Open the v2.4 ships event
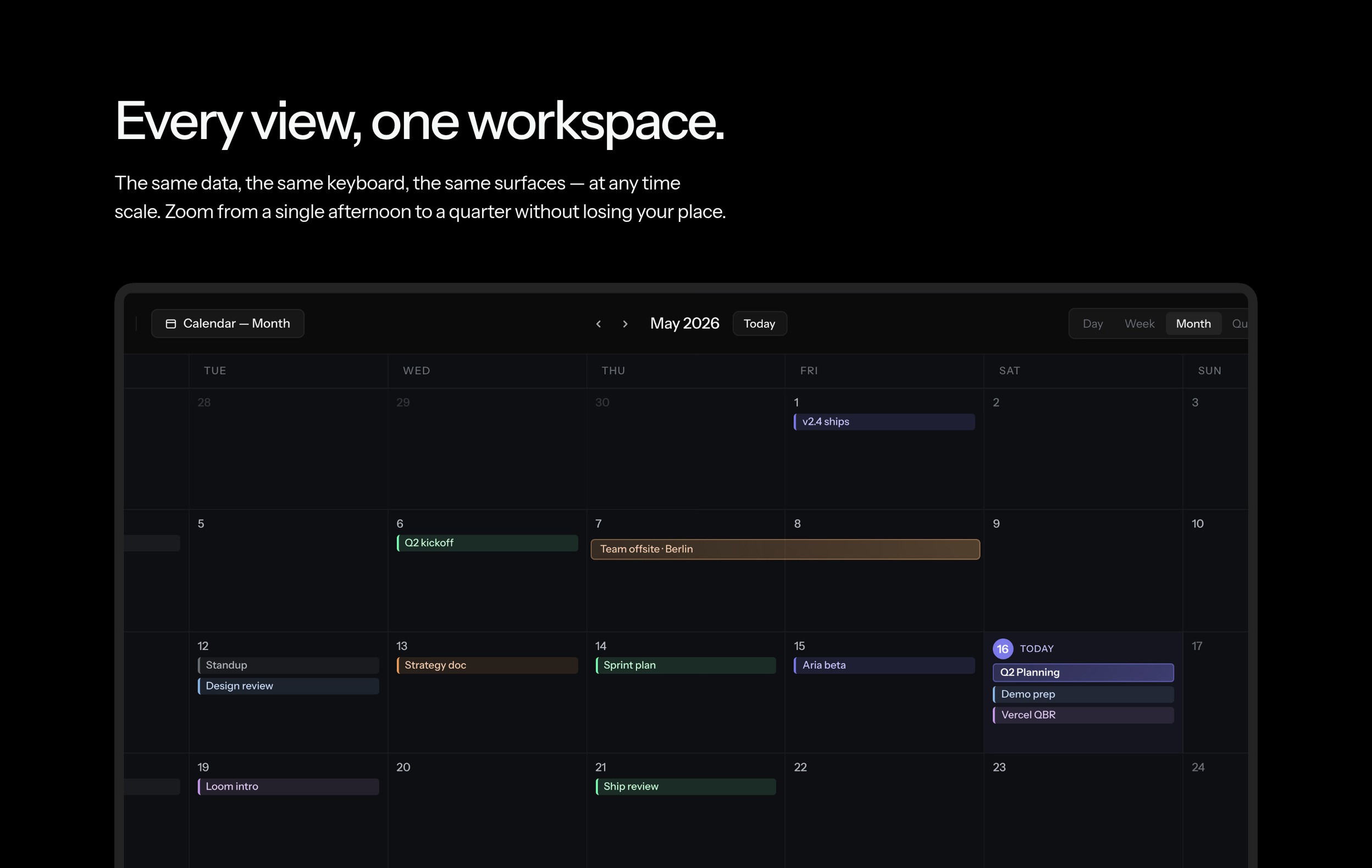 coord(884,421)
